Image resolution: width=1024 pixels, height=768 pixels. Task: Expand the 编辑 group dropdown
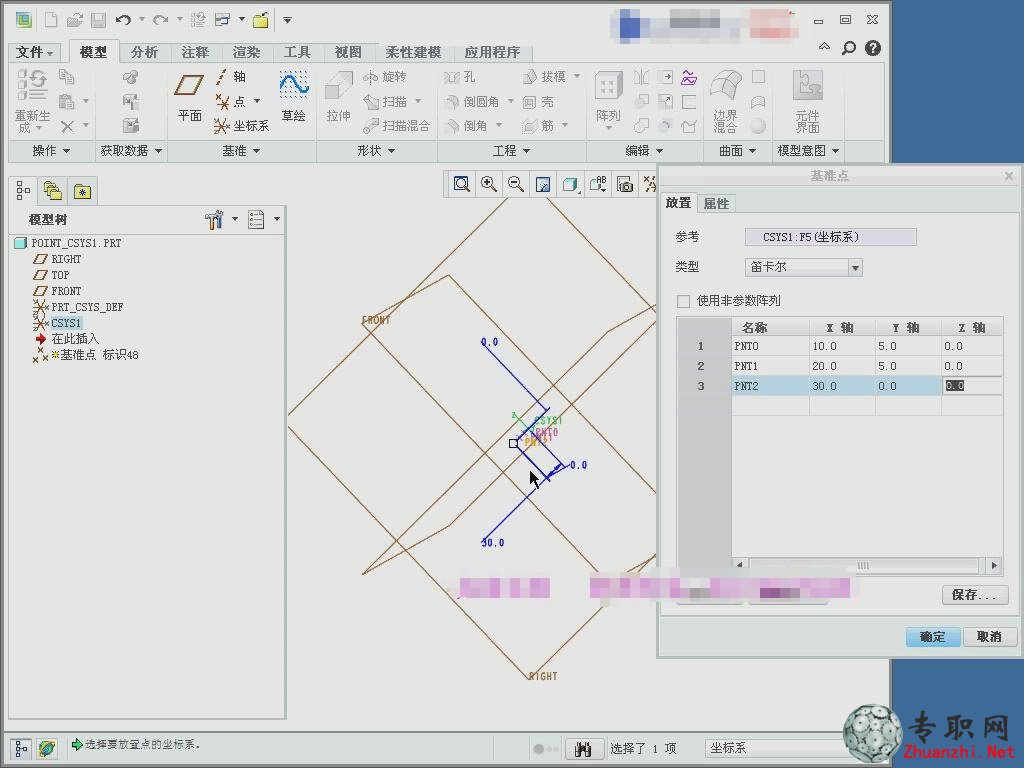point(644,151)
